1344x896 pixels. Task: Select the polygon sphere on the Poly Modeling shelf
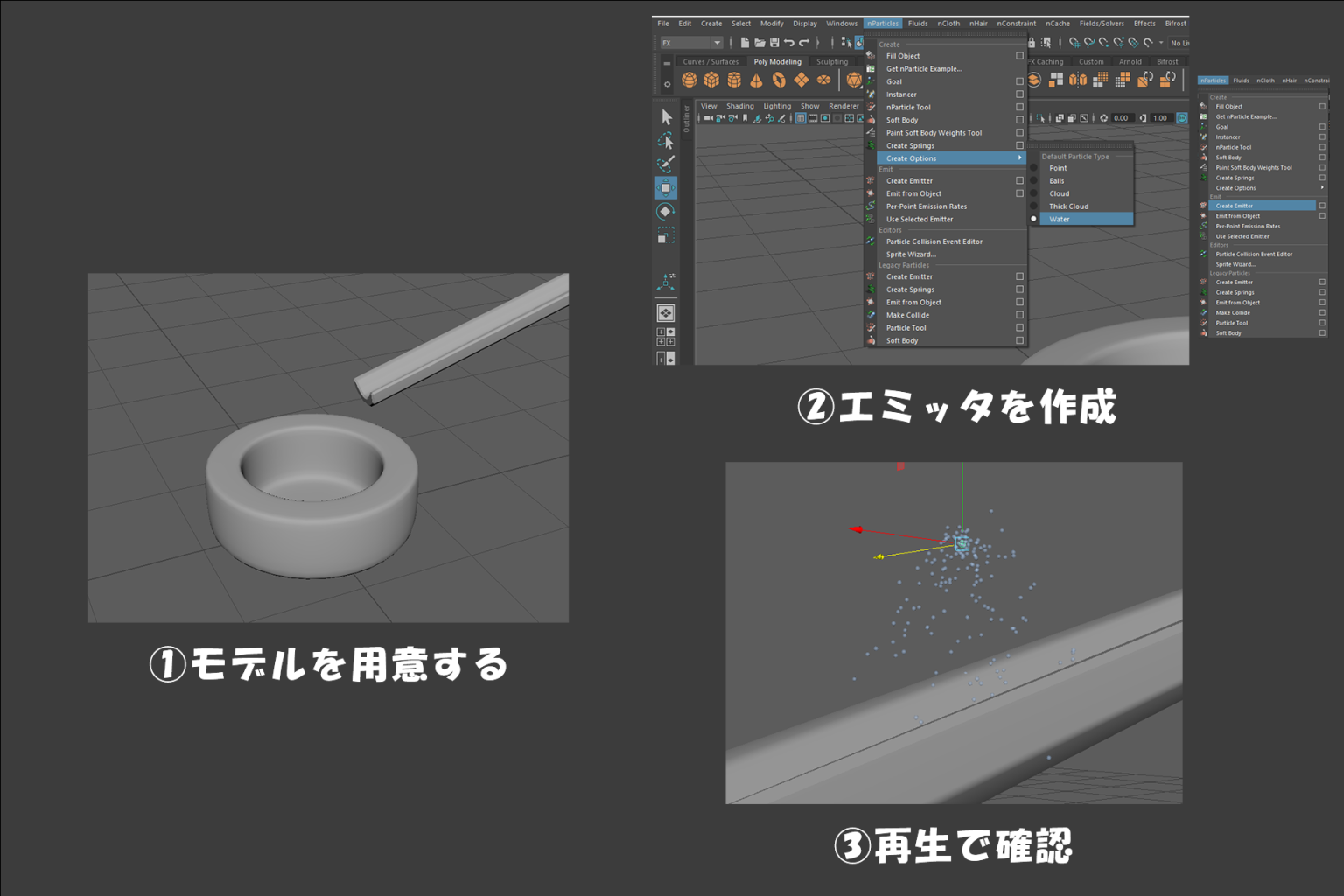click(689, 80)
